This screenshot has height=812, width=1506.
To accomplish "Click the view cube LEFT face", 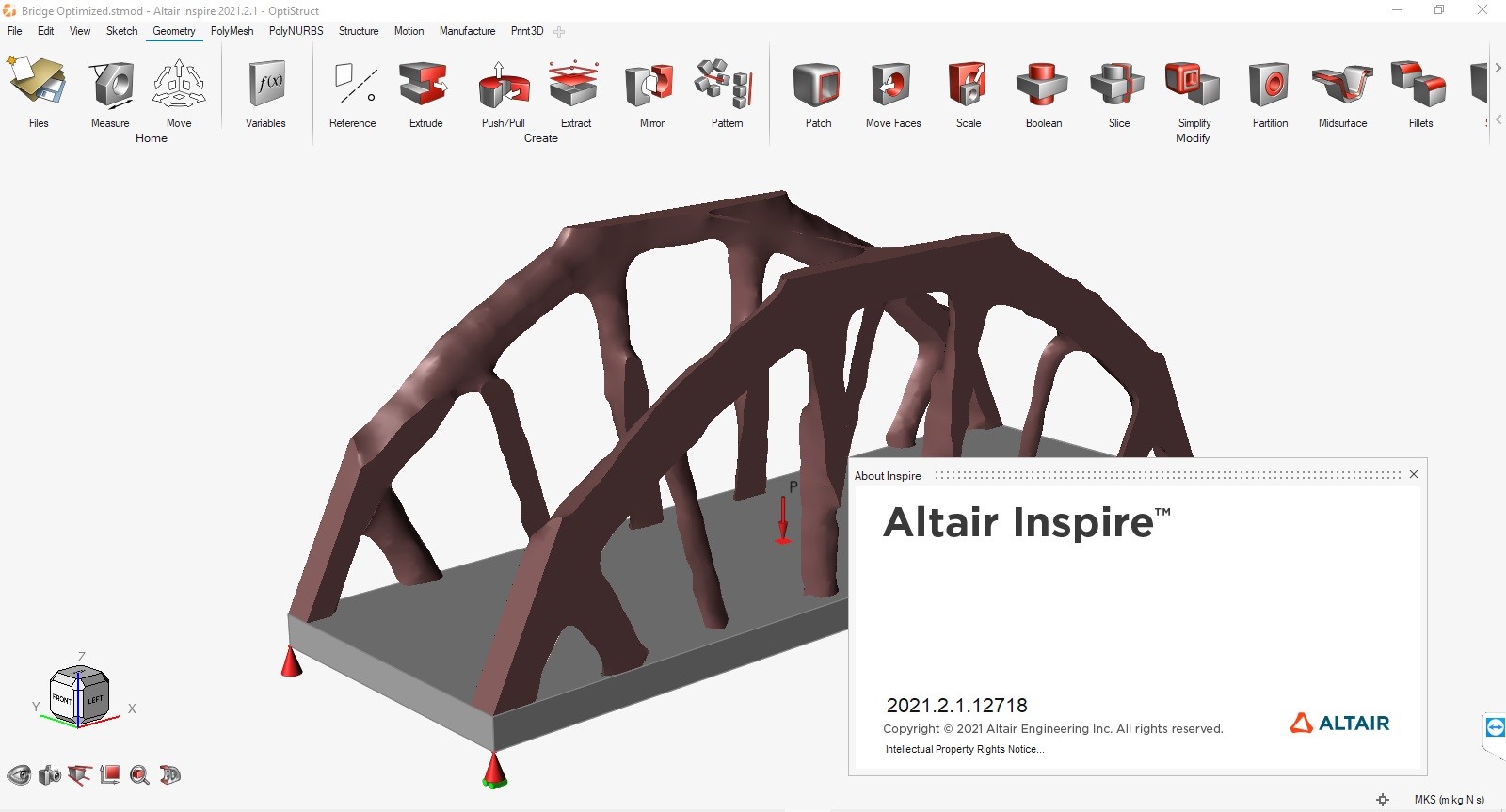I will (95, 700).
